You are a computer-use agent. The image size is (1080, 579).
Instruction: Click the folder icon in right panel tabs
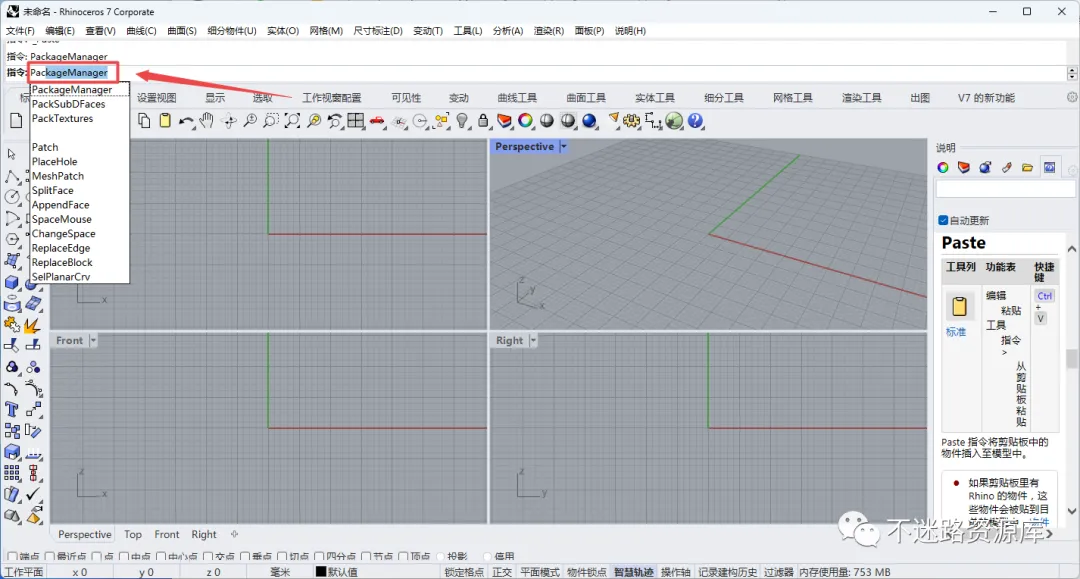[x=1027, y=167]
